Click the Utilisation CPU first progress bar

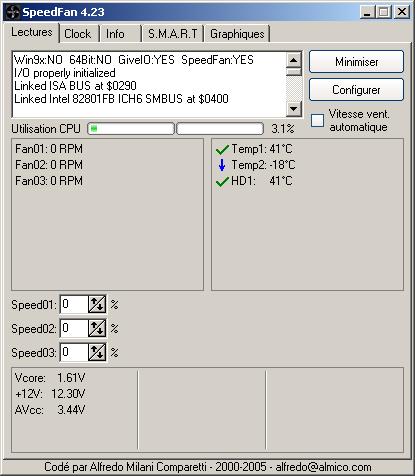(x=131, y=129)
